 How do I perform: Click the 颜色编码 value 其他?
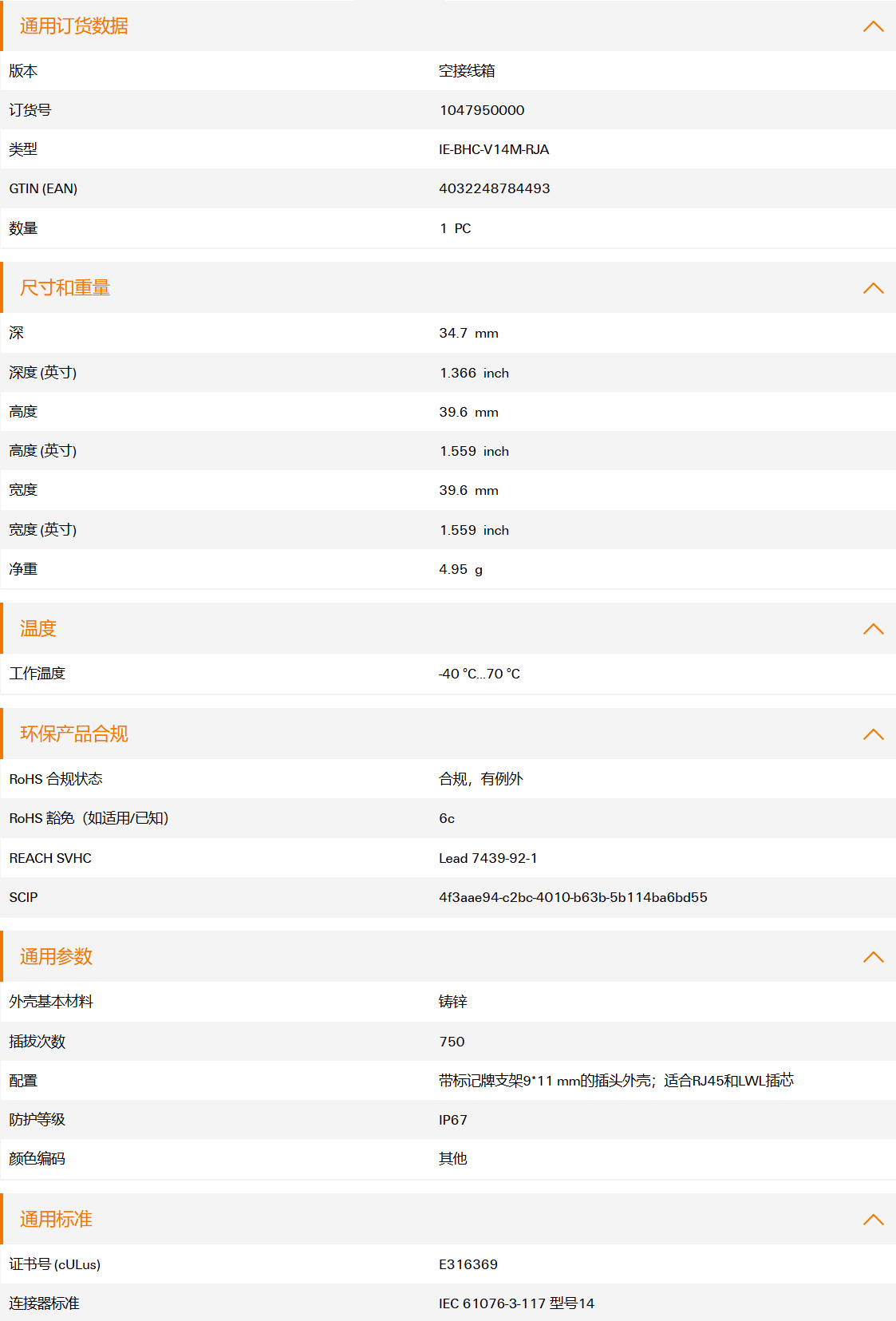[x=453, y=1159]
